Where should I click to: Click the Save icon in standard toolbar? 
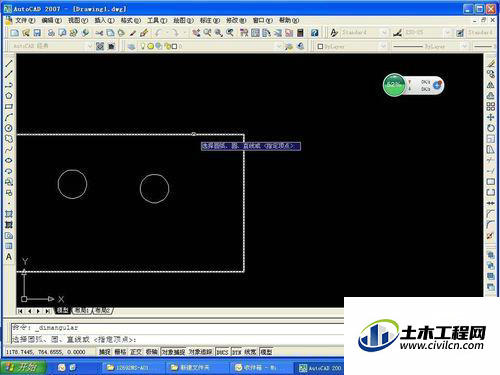[37, 33]
